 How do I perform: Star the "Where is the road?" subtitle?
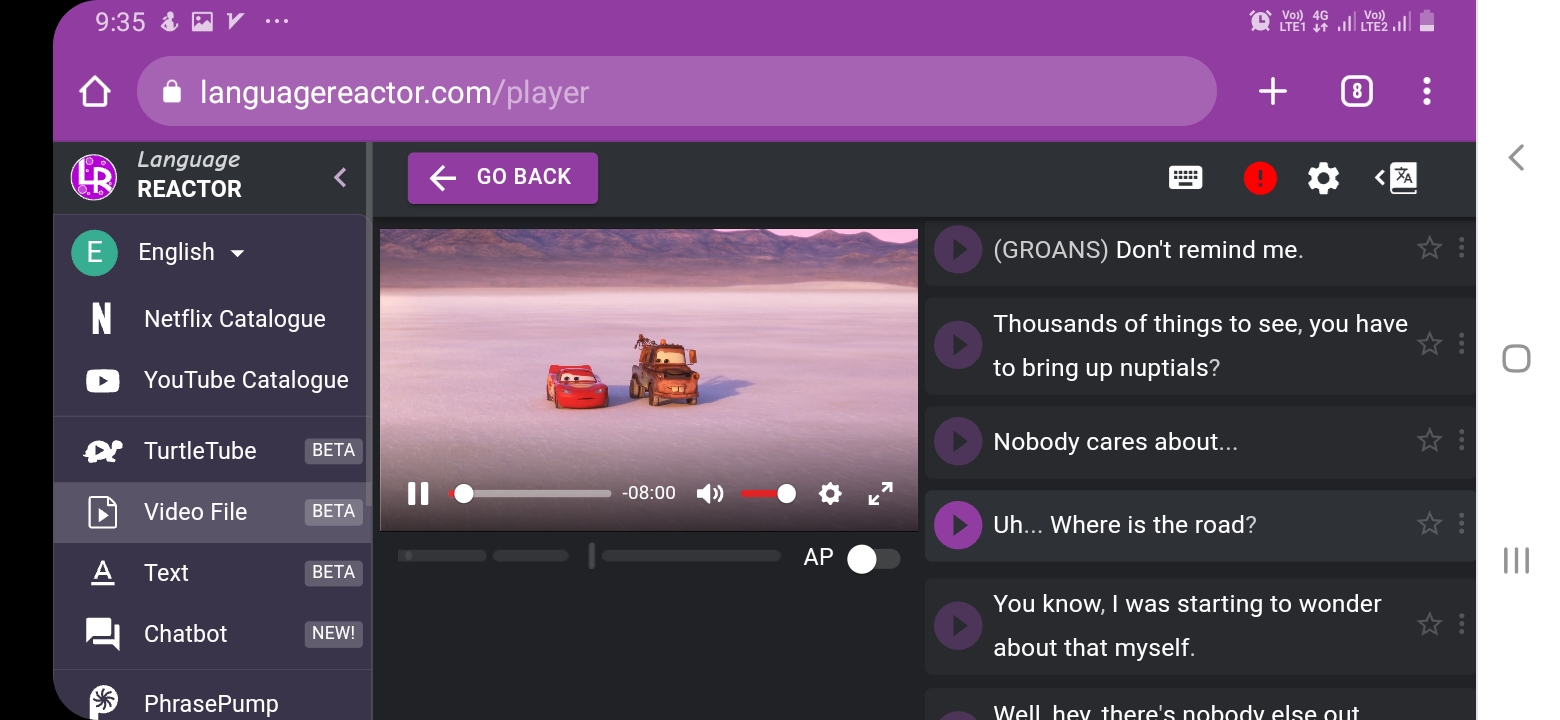1430,524
